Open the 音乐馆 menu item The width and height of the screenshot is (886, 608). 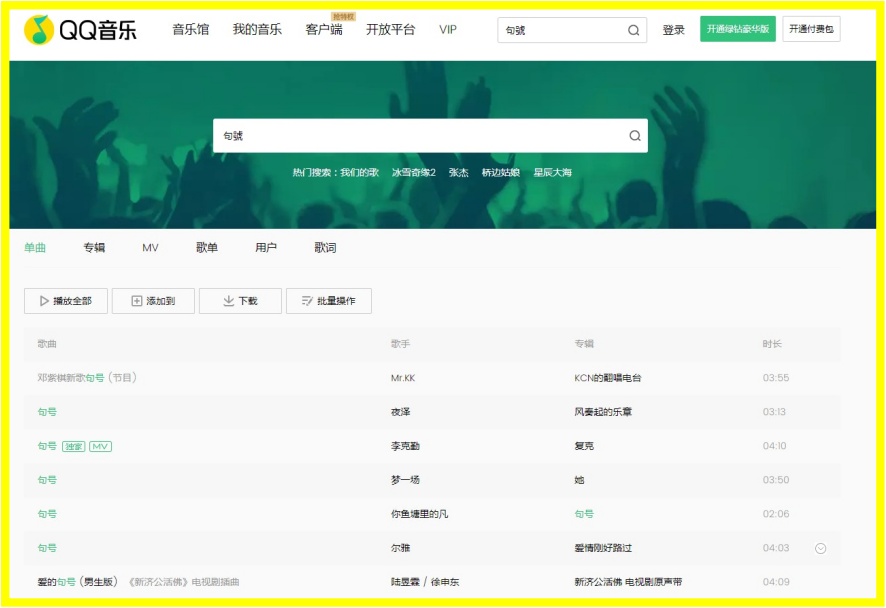[191, 30]
